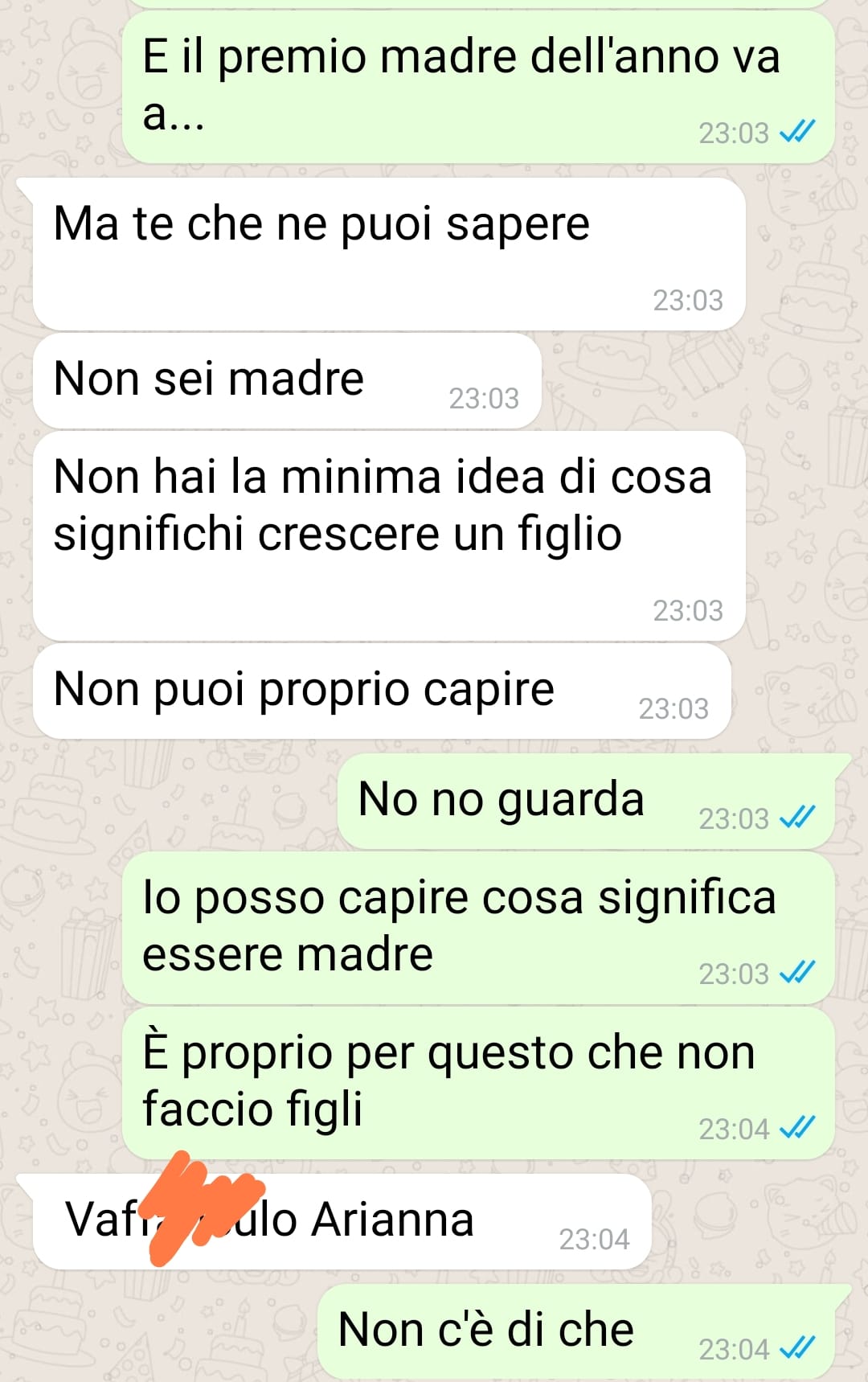
Task: Tap the 23:03 timestamp under "Ma te che ne puoi sapere"
Action: (x=688, y=300)
